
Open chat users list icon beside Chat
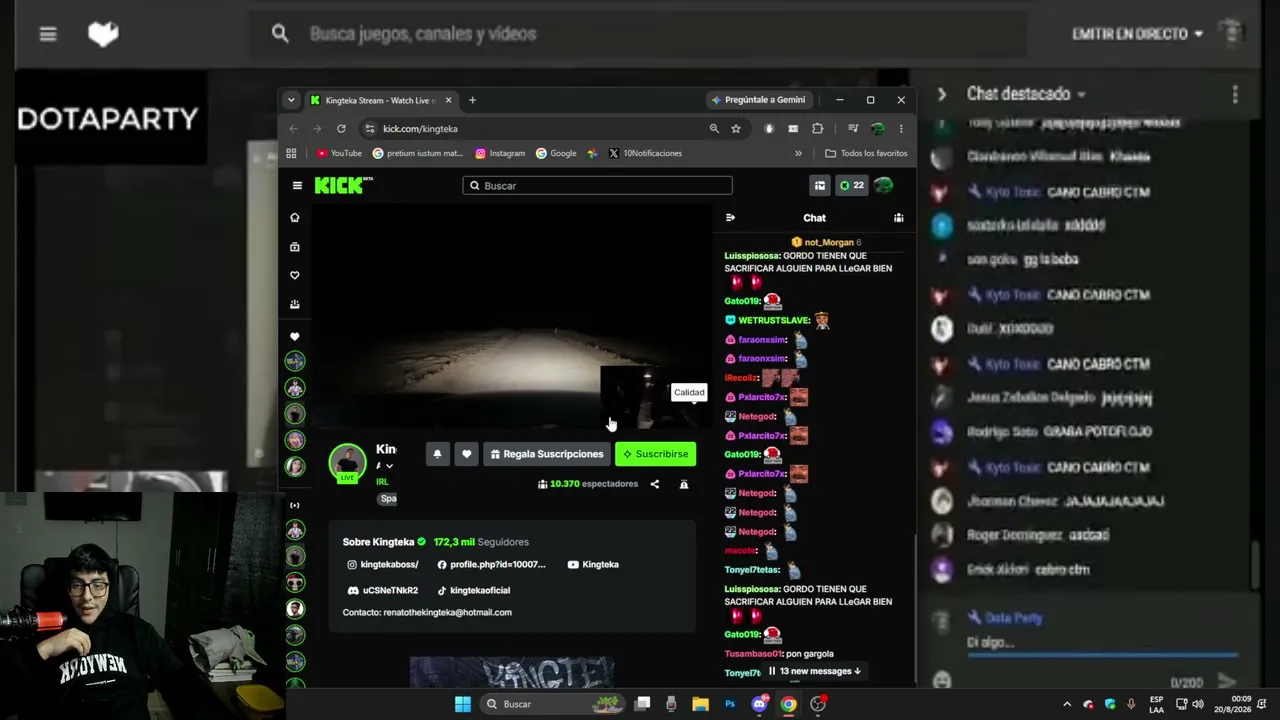point(898,217)
